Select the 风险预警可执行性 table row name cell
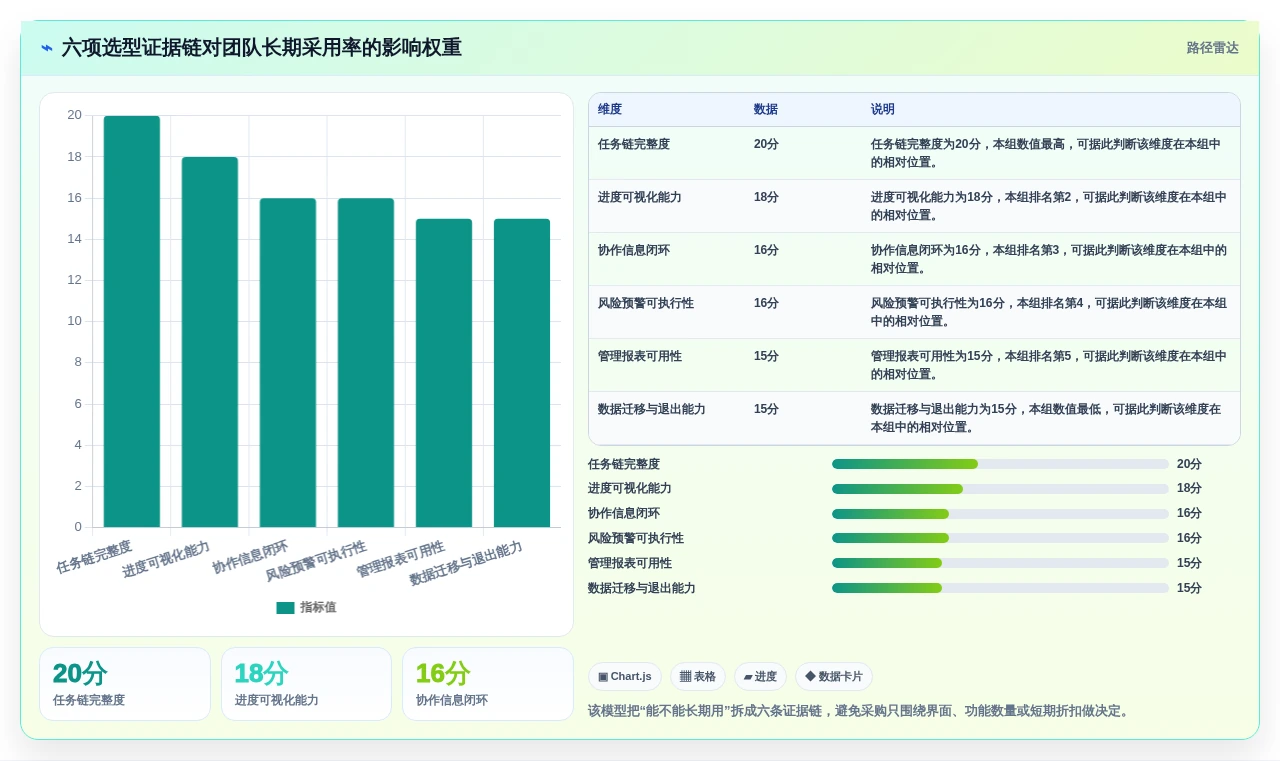Viewport: 1280px width, 761px height. (x=646, y=303)
